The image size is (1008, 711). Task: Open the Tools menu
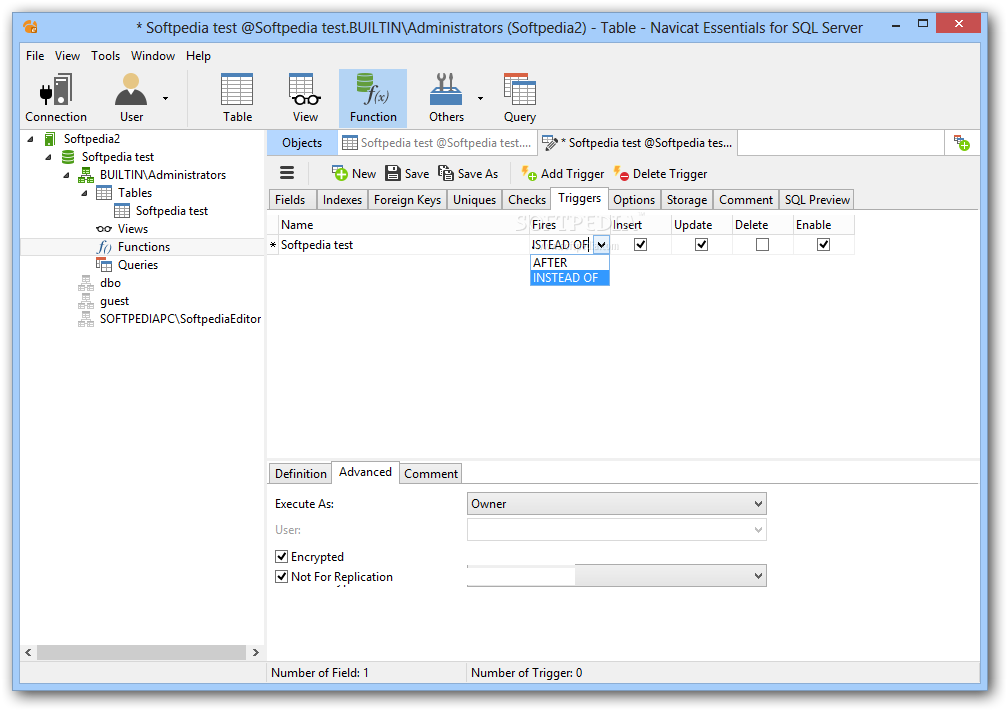(x=105, y=56)
